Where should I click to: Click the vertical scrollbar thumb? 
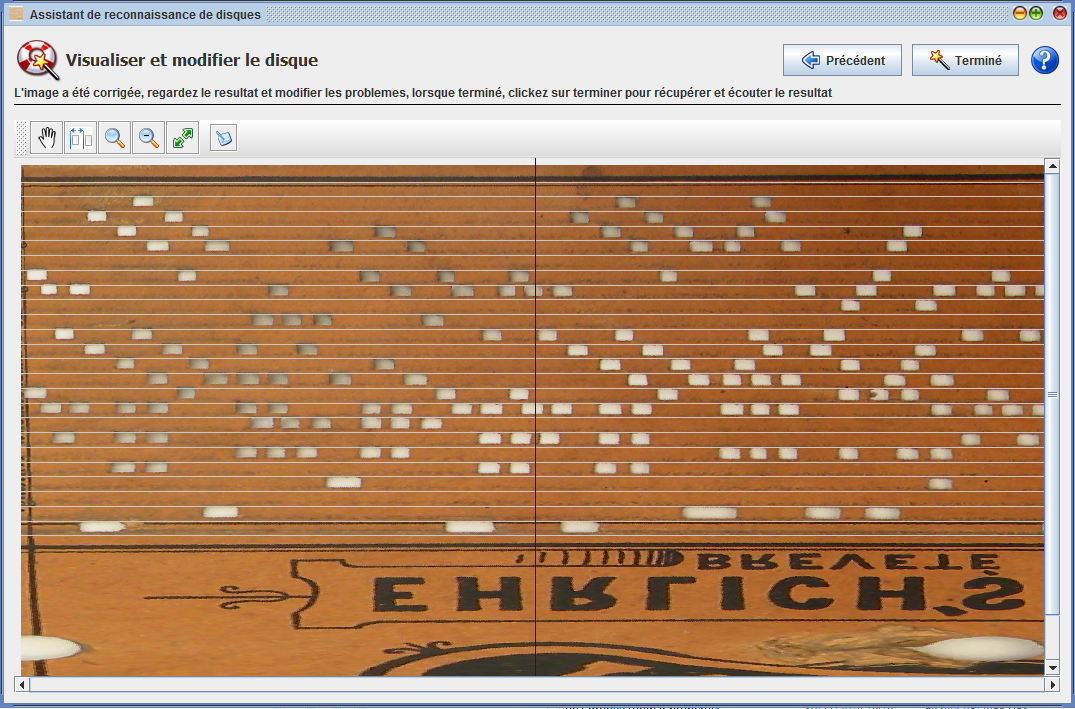tap(1052, 395)
